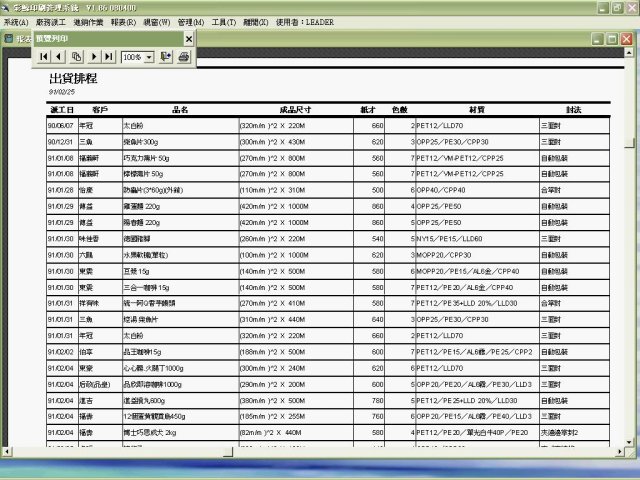Open the 工具(T) menu
Screen dimensions: 640x480
pos(224,21)
